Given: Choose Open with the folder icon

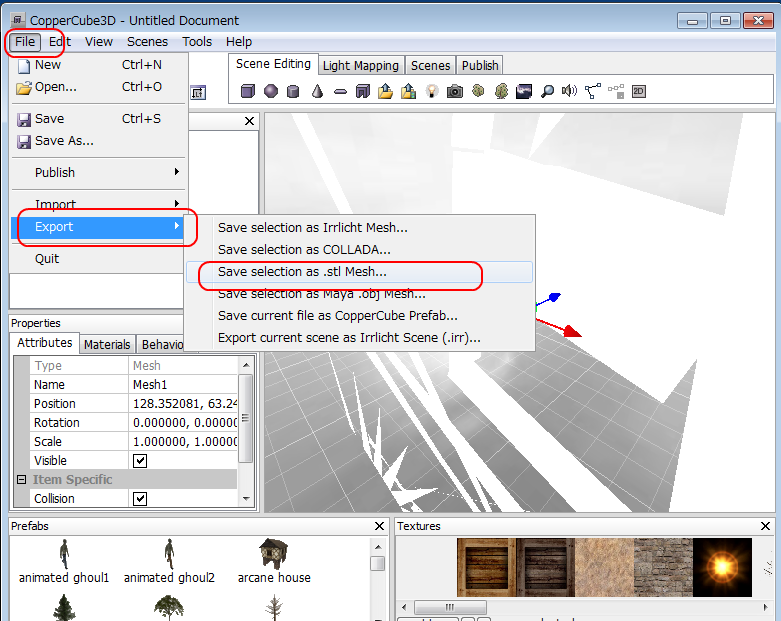Looking at the screenshot, I should (98, 87).
